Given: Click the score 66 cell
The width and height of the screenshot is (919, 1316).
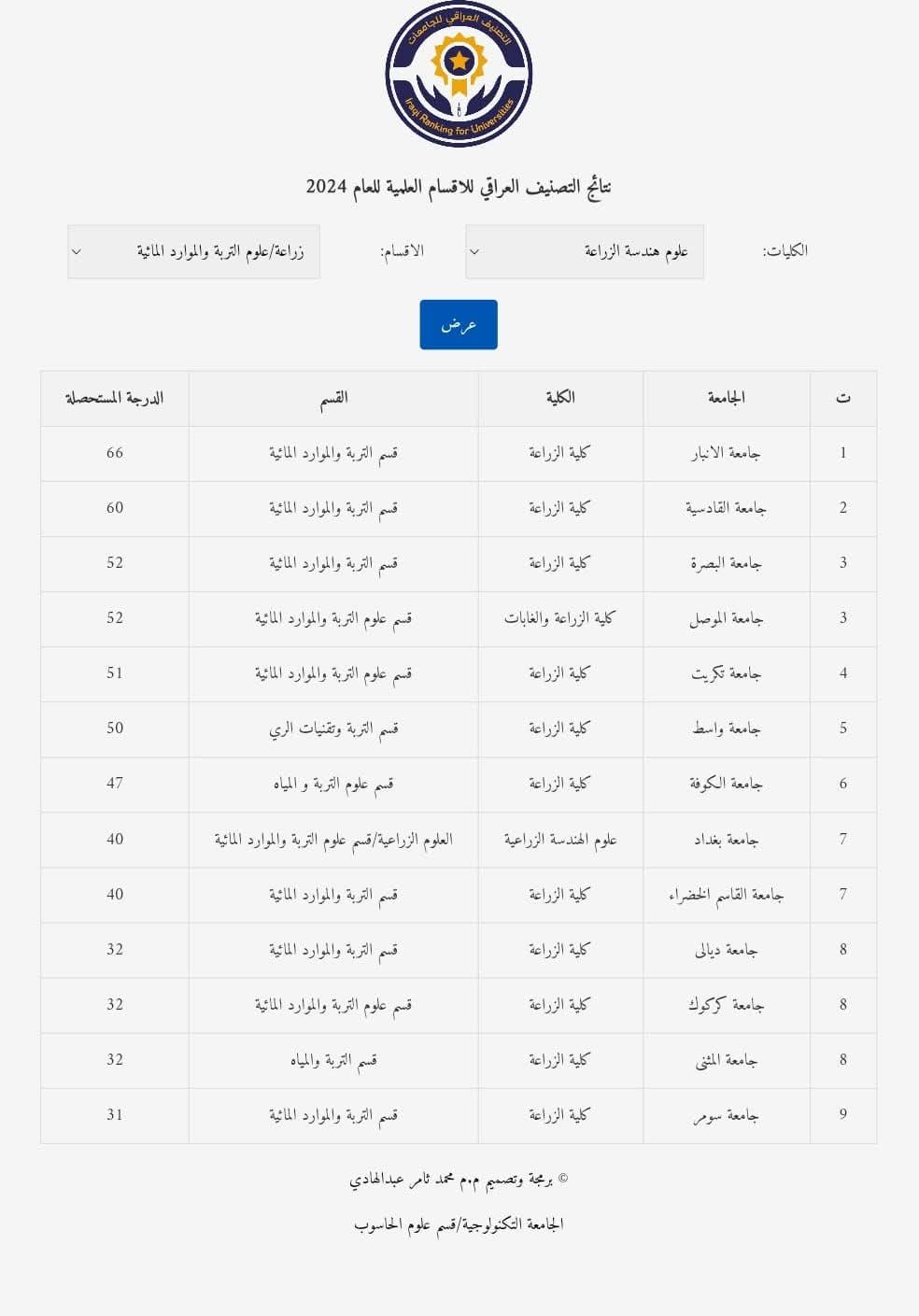Looking at the screenshot, I should coord(114,453).
